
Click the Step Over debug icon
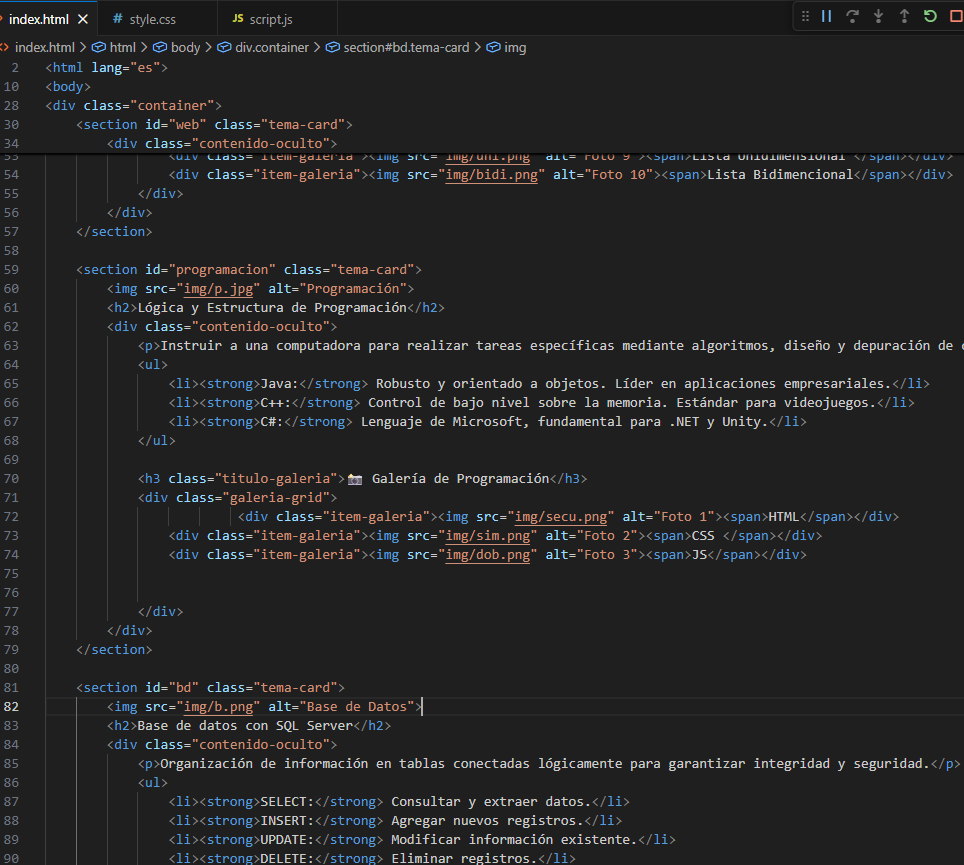click(853, 16)
